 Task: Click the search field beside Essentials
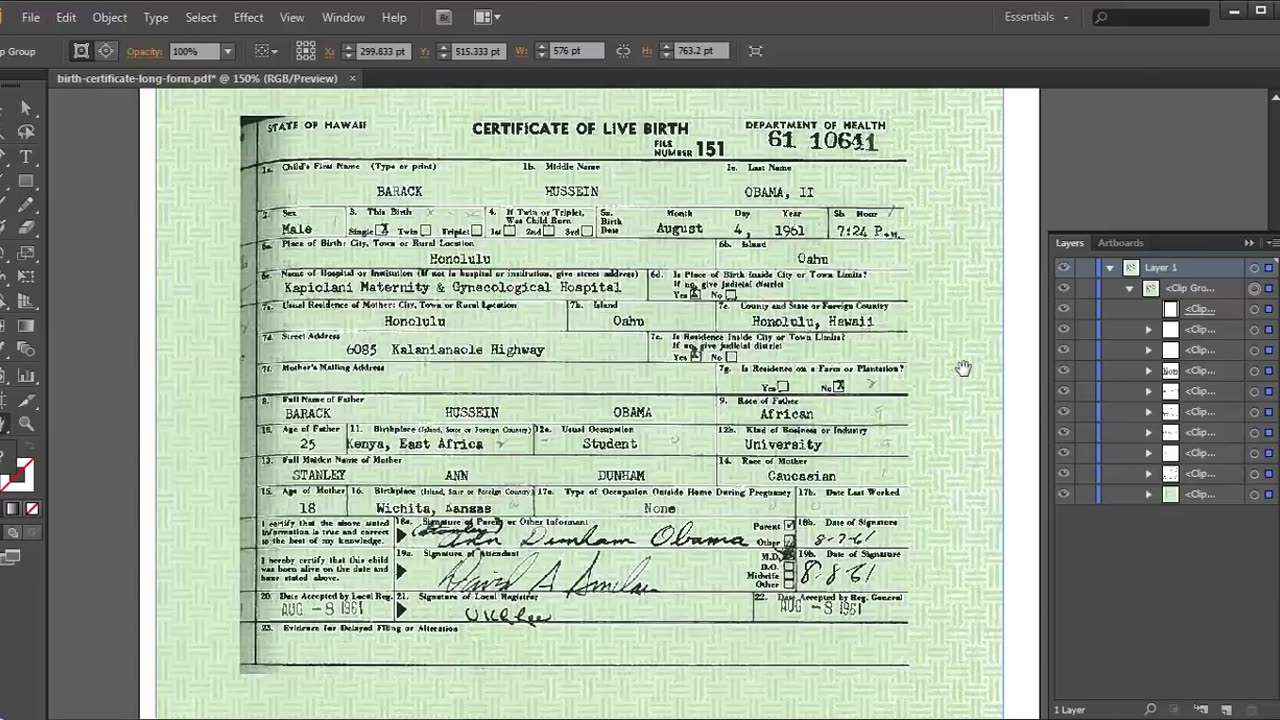tap(1150, 17)
